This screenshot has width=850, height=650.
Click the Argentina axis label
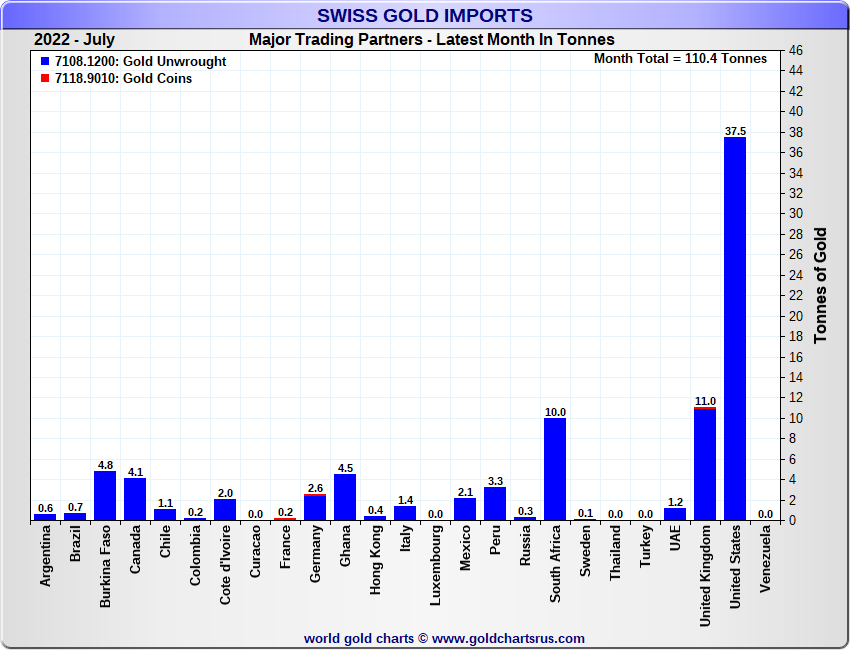click(45, 559)
